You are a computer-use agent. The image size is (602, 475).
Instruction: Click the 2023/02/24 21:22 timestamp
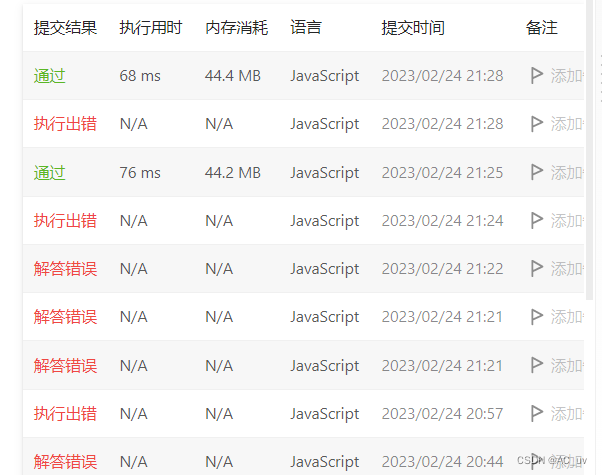(442, 268)
